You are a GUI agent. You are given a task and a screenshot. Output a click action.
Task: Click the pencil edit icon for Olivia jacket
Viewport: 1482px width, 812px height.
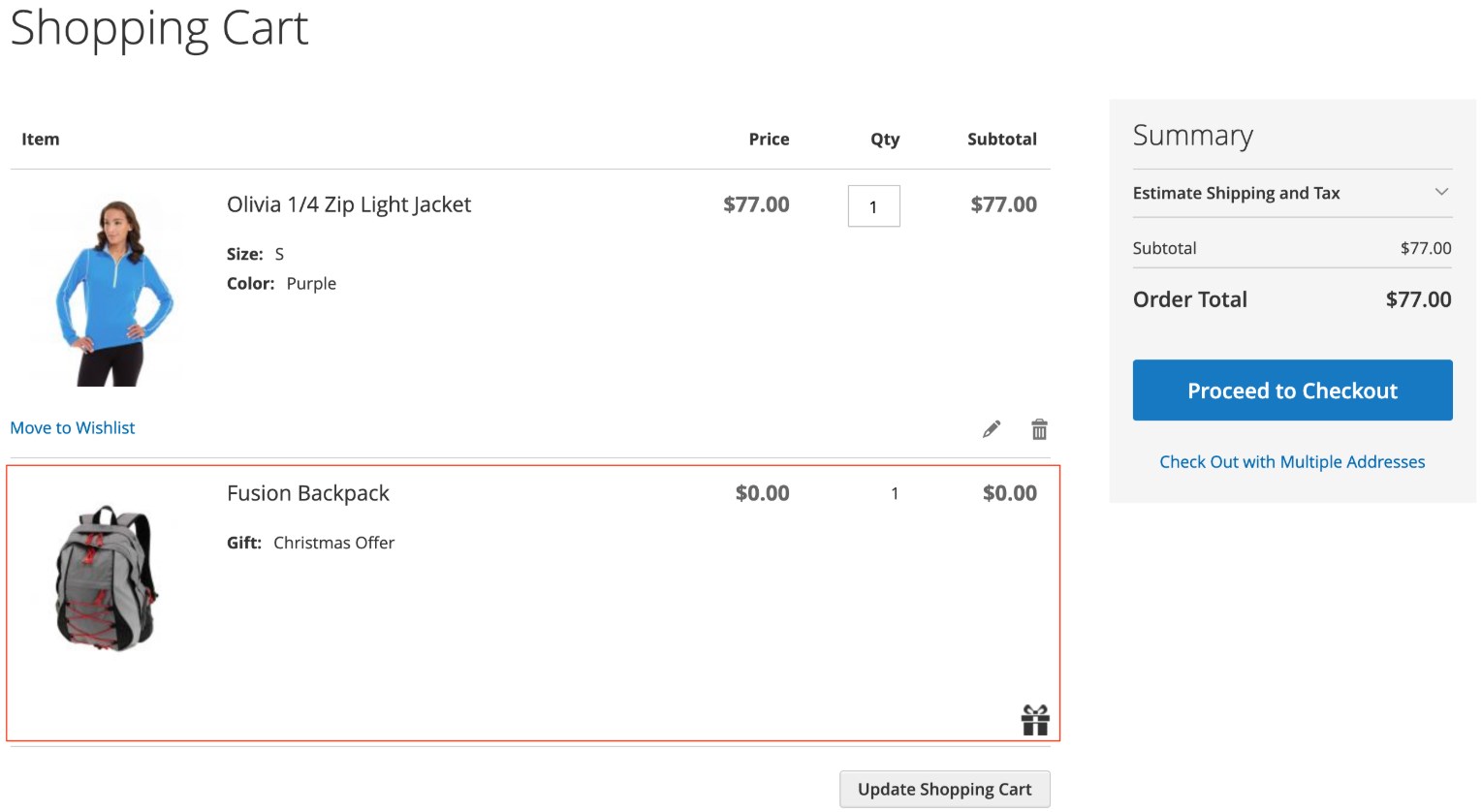click(x=991, y=429)
